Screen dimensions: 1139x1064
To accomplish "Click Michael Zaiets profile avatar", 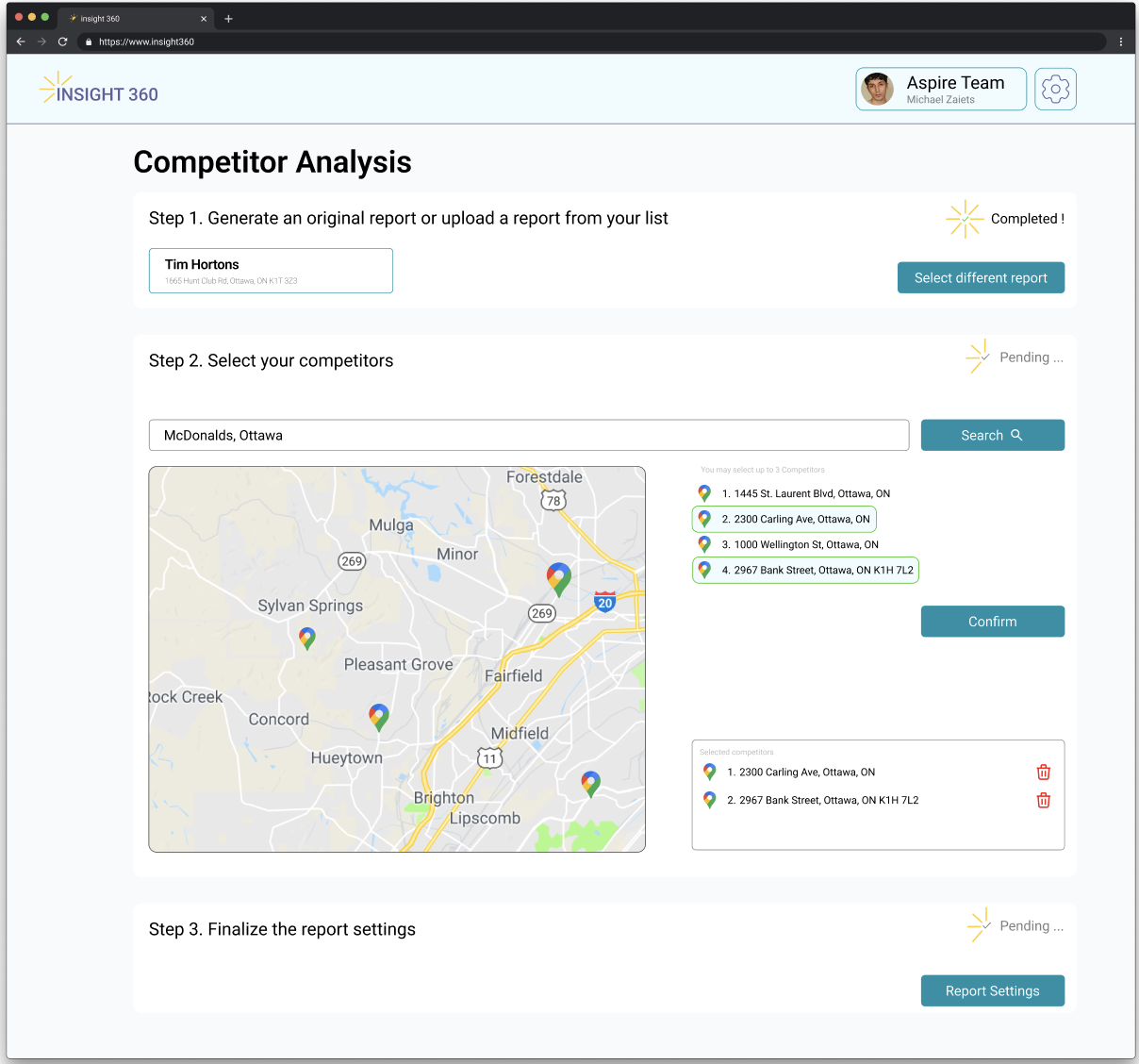I will pyautogui.click(x=878, y=90).
